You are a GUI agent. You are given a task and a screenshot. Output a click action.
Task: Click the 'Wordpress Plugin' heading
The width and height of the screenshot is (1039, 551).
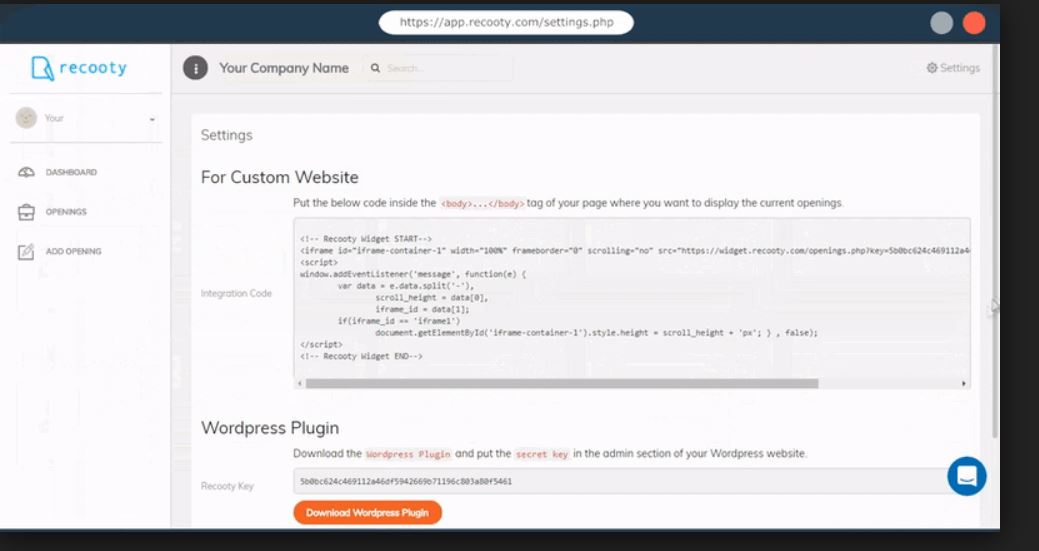click(270, 428)
